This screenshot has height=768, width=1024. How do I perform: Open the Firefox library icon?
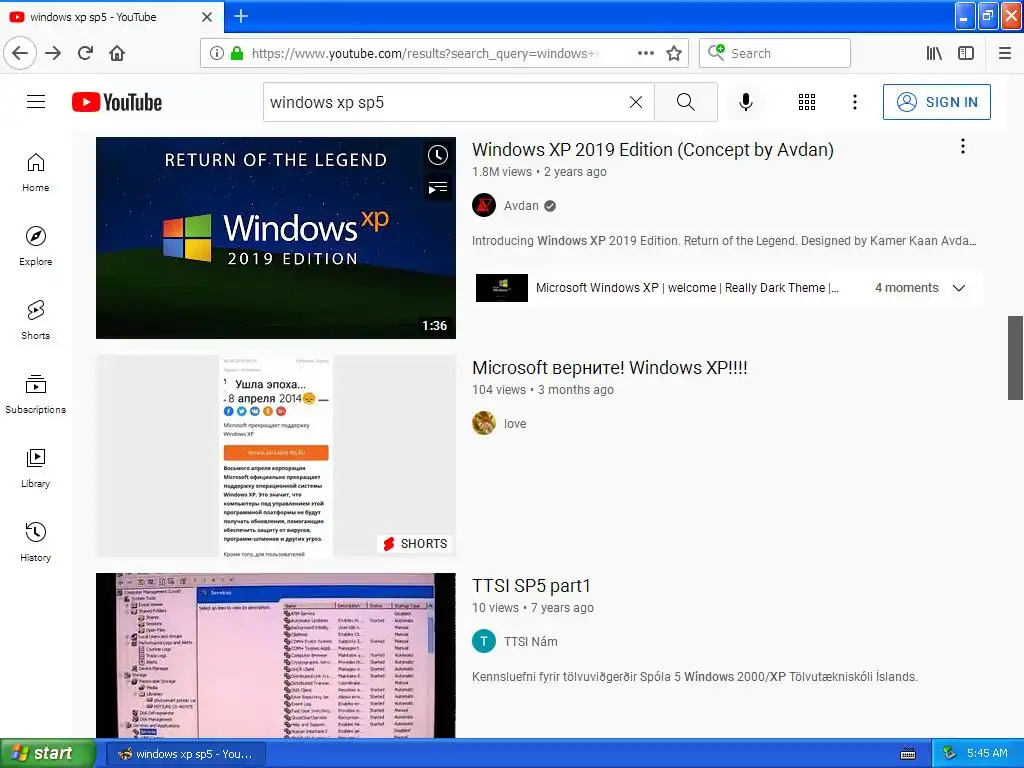click(x=934, y=53)
